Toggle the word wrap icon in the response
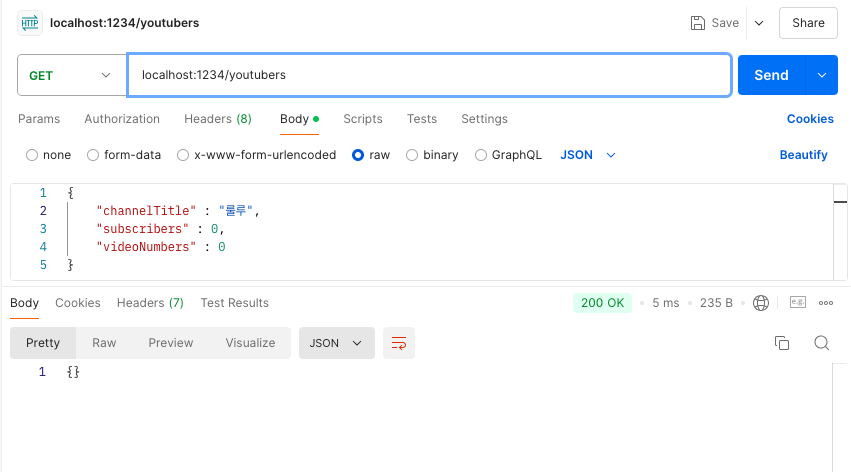Screen dimensions: 851x472 click(399, 343)
